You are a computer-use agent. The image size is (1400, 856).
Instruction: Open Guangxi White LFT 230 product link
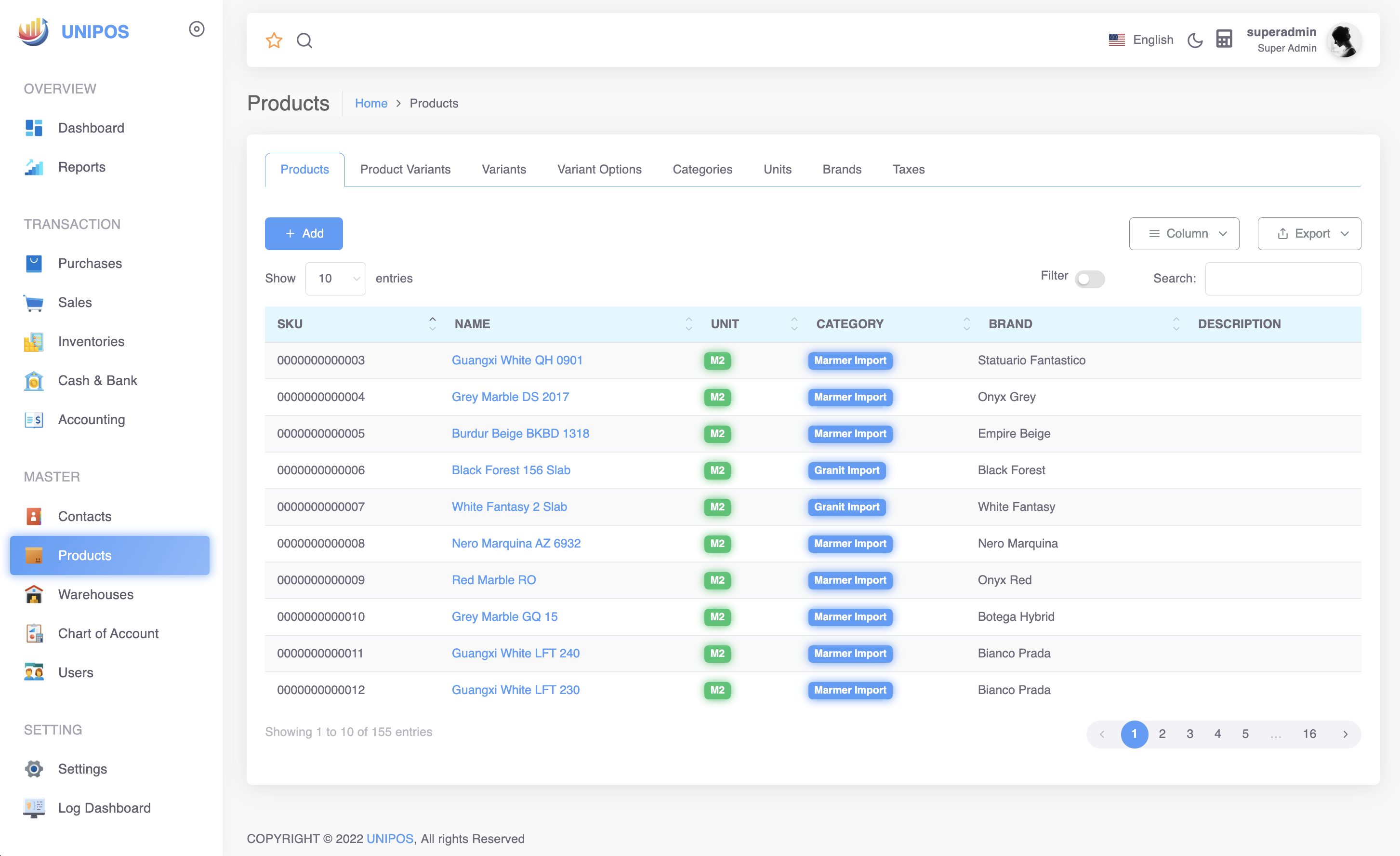click(x=515, y=690)
